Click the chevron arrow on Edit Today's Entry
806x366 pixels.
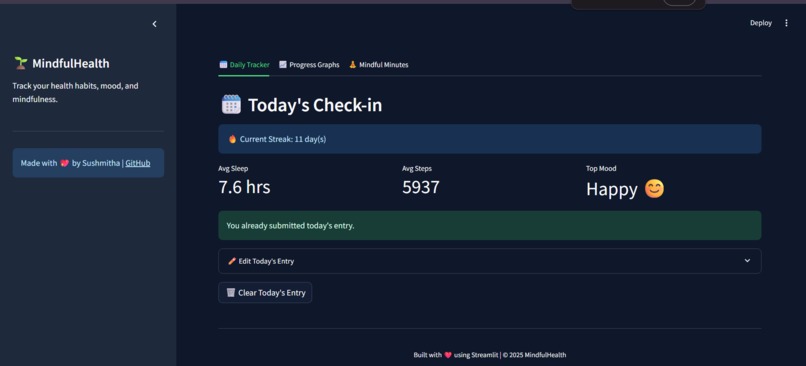coord(747,261)
